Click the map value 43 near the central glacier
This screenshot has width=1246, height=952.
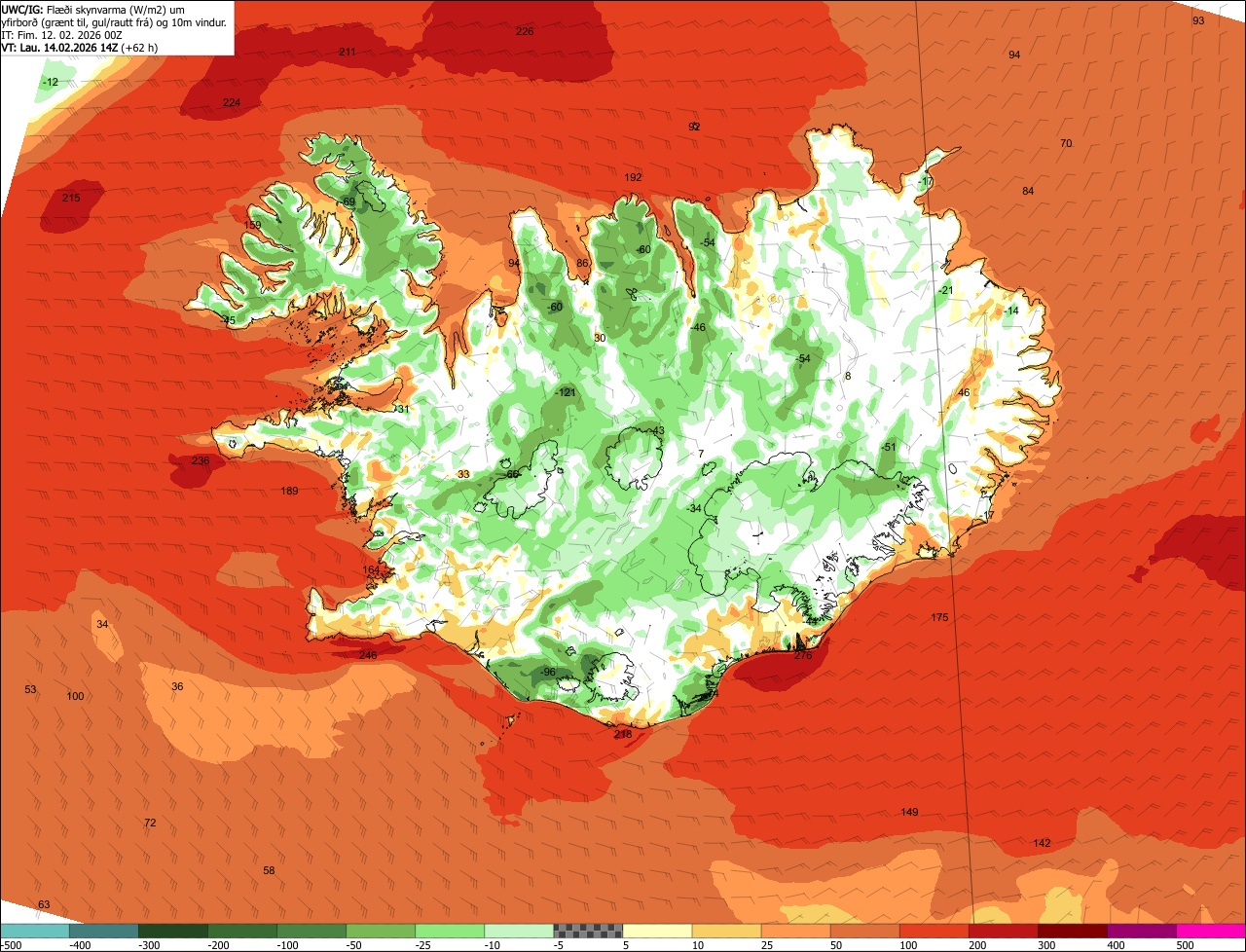pos(658,430)
